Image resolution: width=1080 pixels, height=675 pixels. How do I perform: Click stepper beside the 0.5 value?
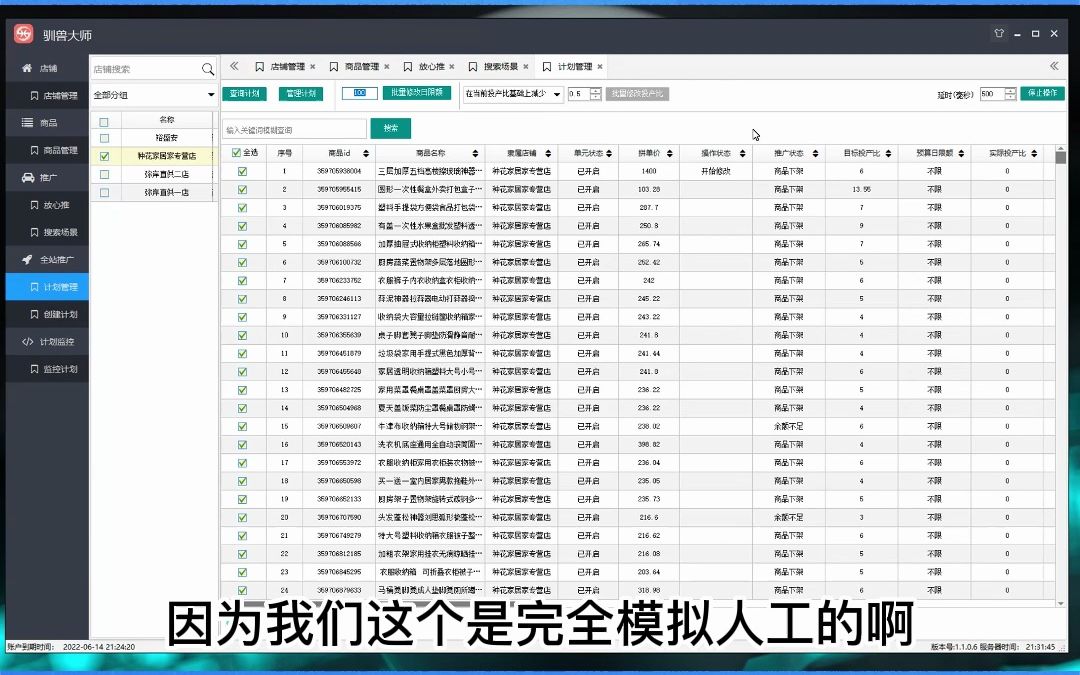pos(596,94)
